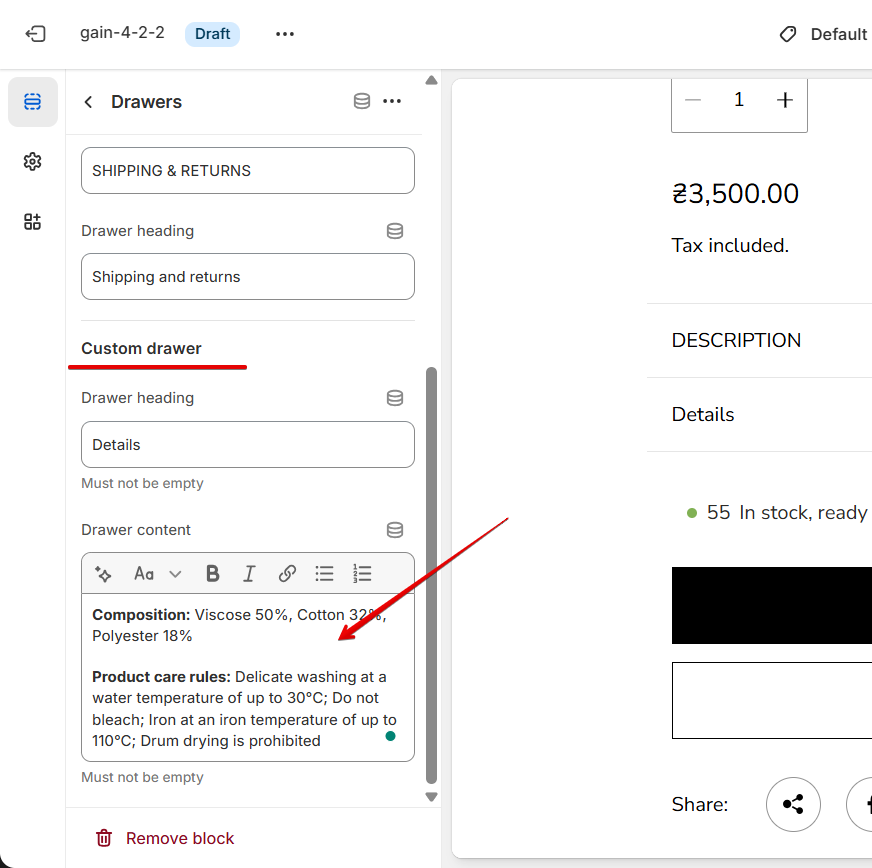Open the Default template selector
The image size is (872, 868).
coord(824,34)
